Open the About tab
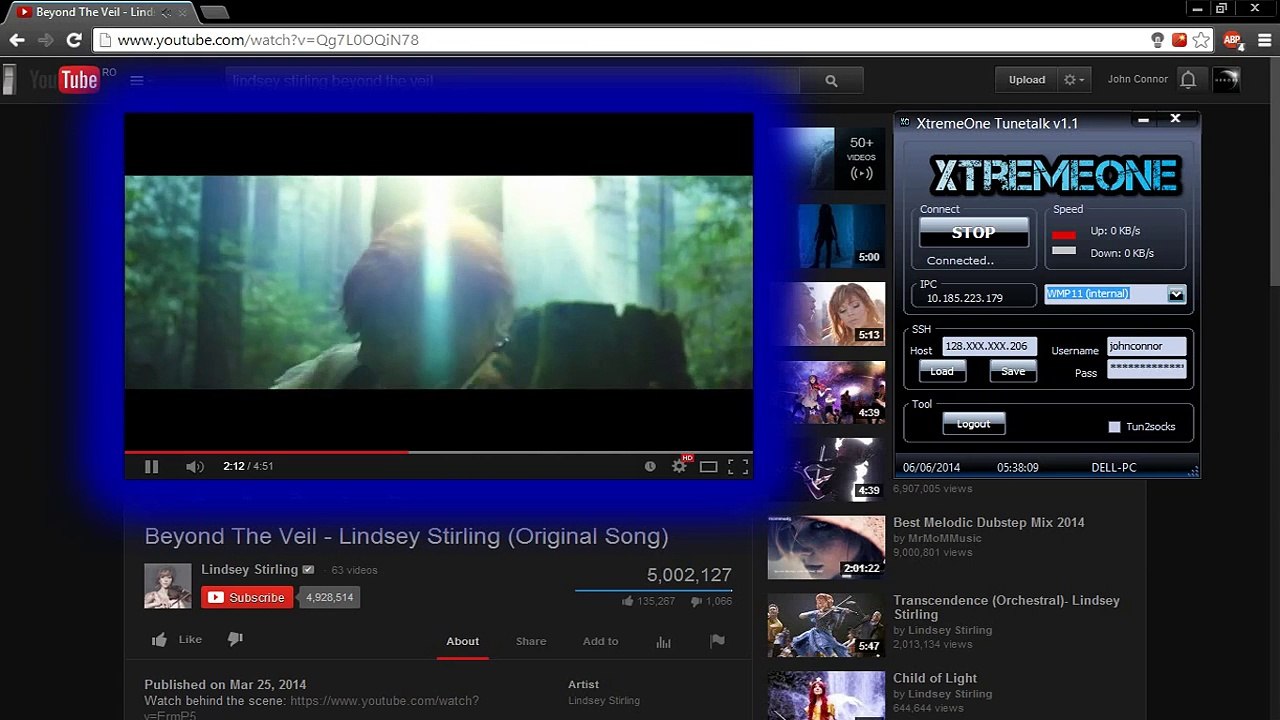This screenshot has height=720, width=1280. pos(462,642)
